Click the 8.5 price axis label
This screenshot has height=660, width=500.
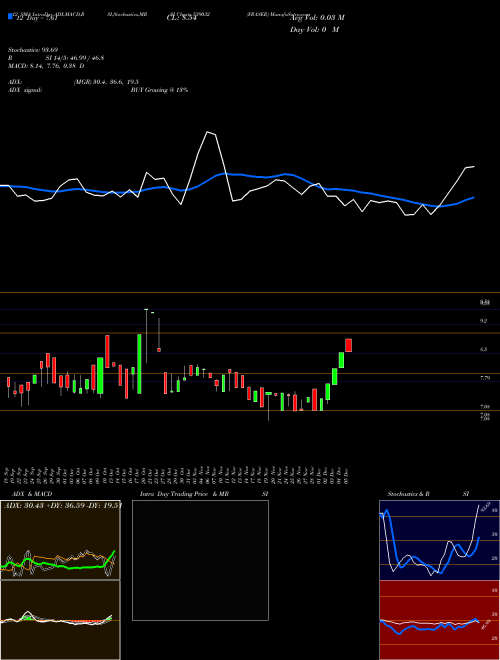484,349
